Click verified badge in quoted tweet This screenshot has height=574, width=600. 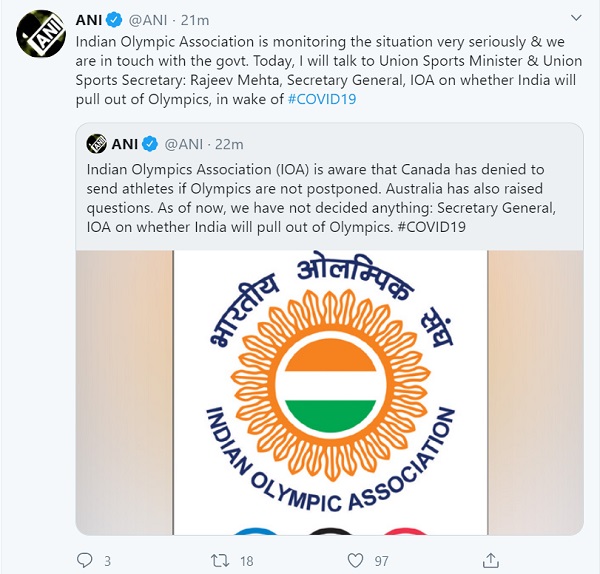pyautogui.click(x=150, y=144)
